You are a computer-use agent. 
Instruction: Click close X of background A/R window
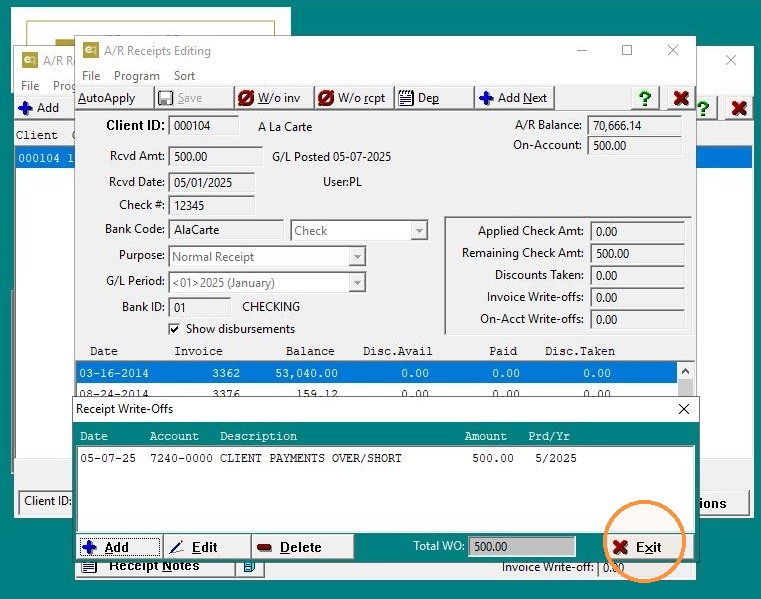click(x=731, y=60)
